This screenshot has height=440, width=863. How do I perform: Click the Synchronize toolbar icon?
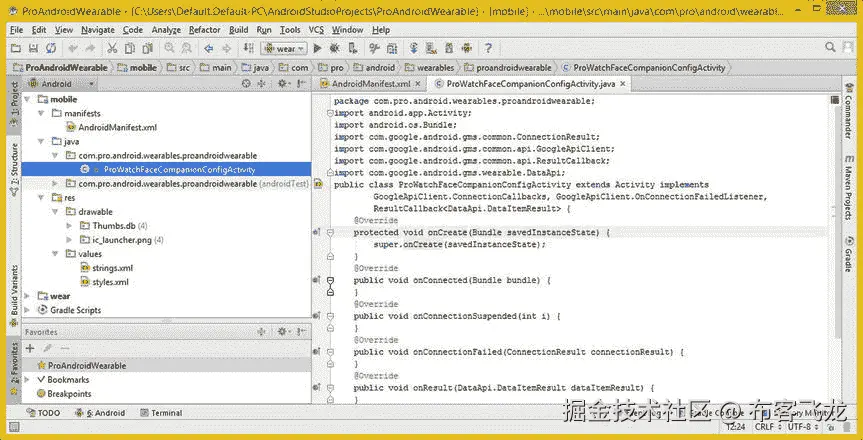click(50, 48)
